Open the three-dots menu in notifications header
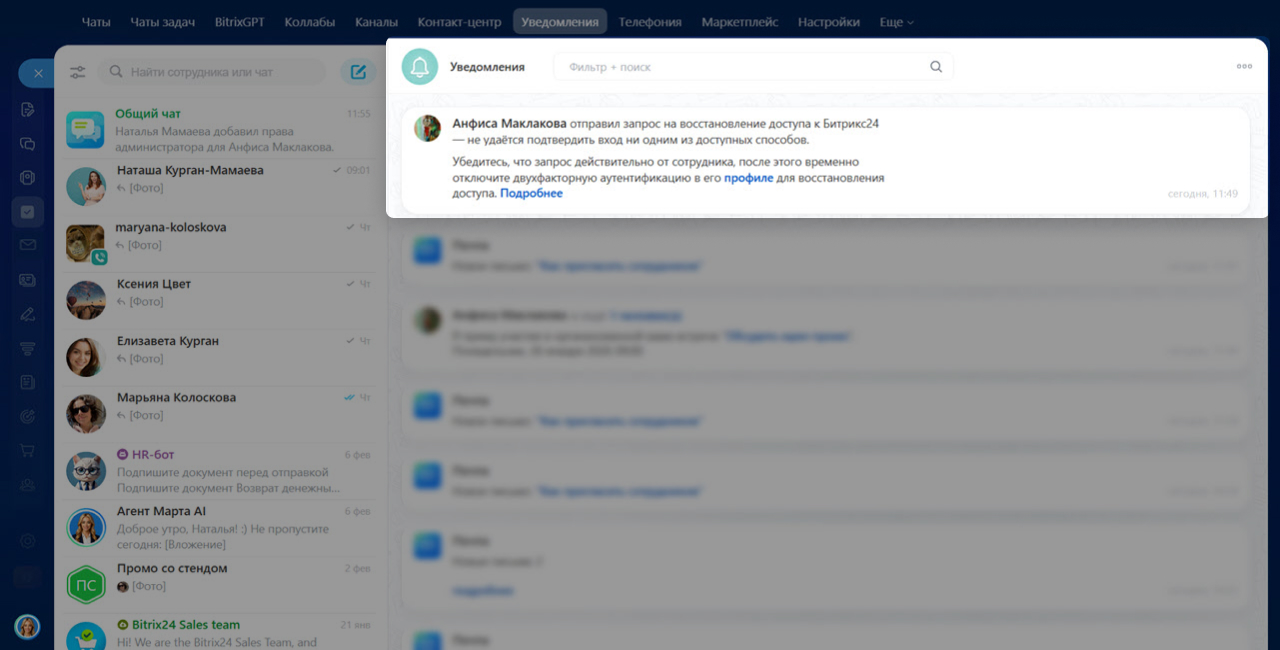The width and height of the screenshot is (1280, 650). 1244,67
